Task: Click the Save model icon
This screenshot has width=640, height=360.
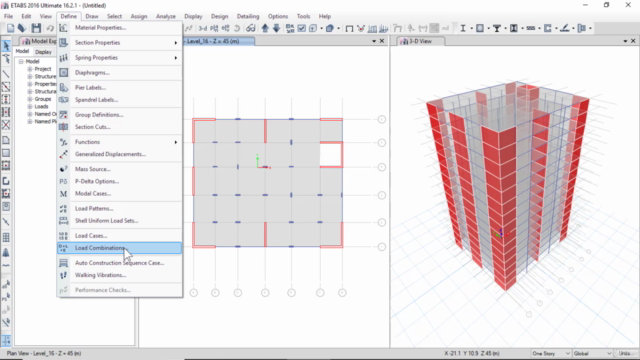Action: point(36,28)
